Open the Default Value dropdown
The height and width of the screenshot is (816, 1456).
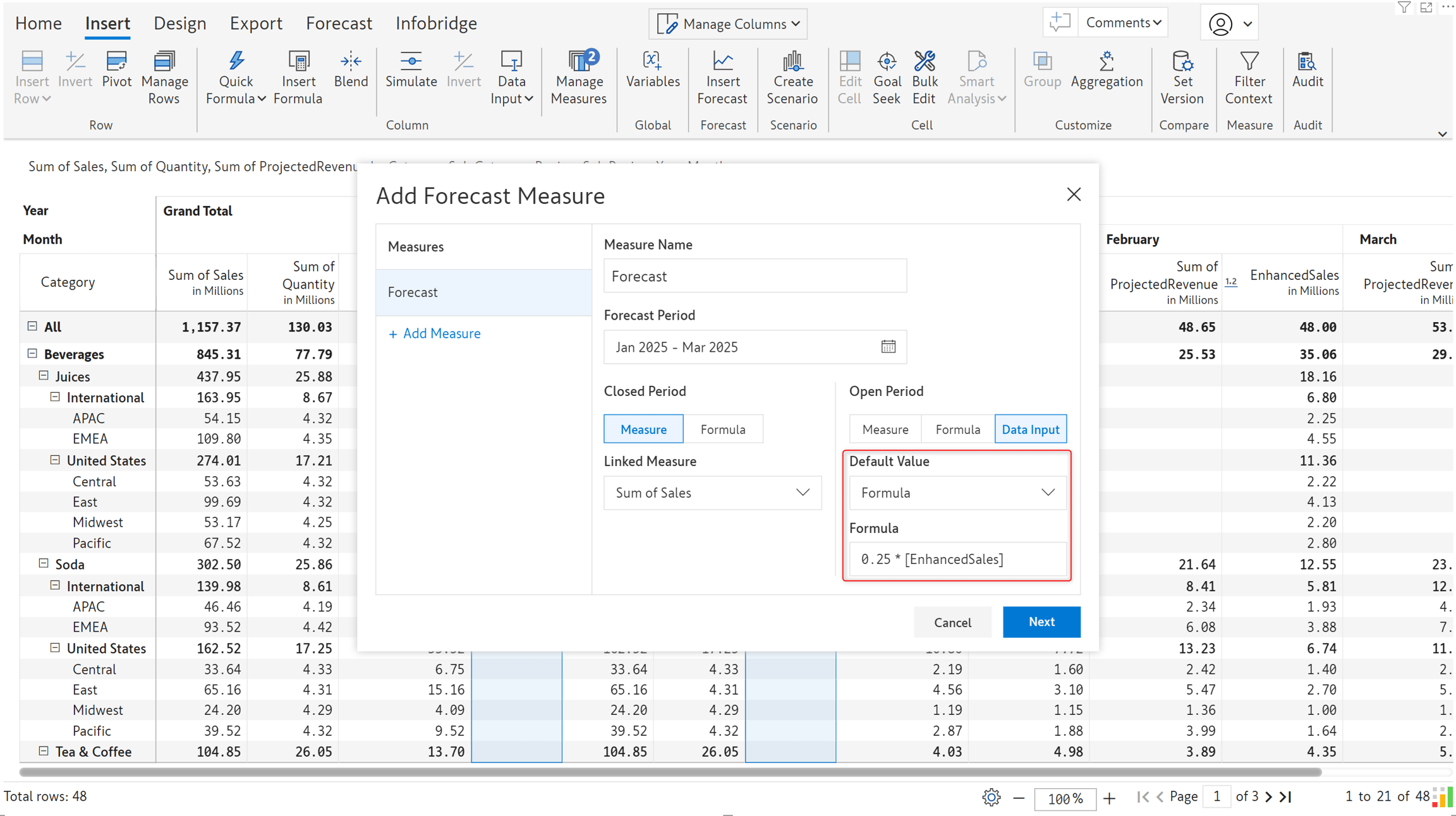[x=957, y=493]
